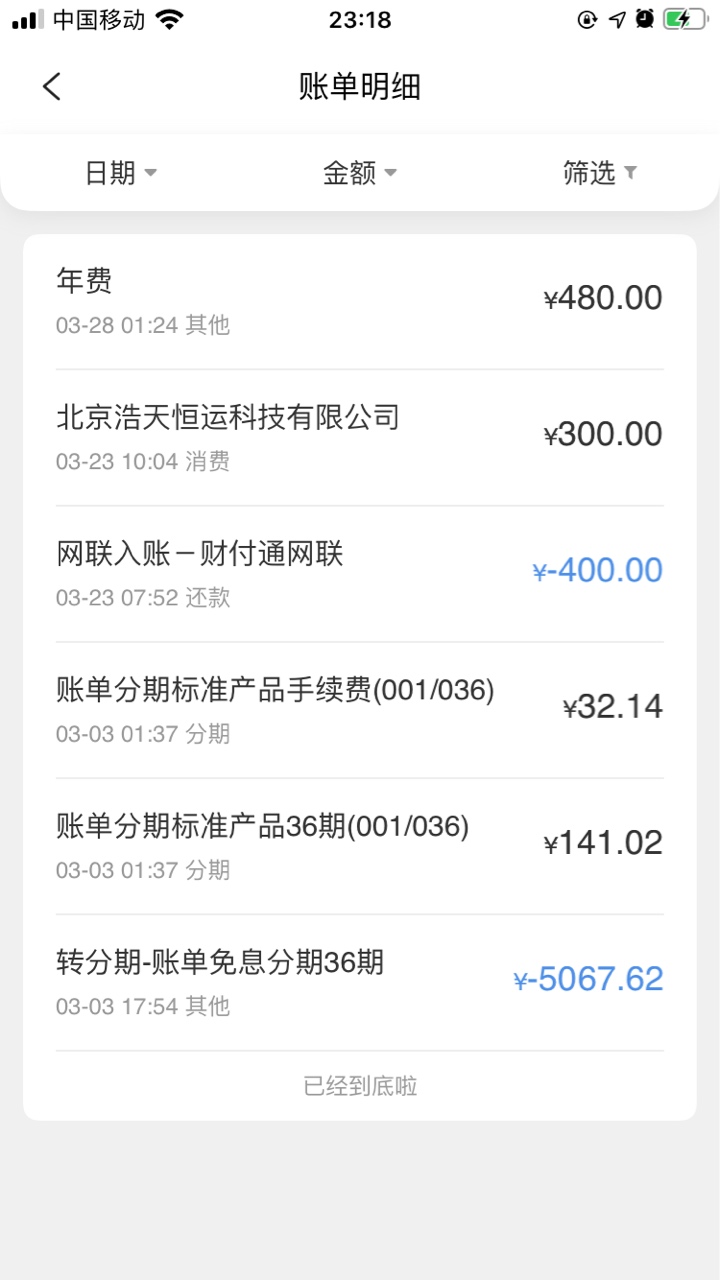Tap the alarm clock status icon
Image resolution: width=720 pixels, height=1280 pixels.
[x=645, y=19]
